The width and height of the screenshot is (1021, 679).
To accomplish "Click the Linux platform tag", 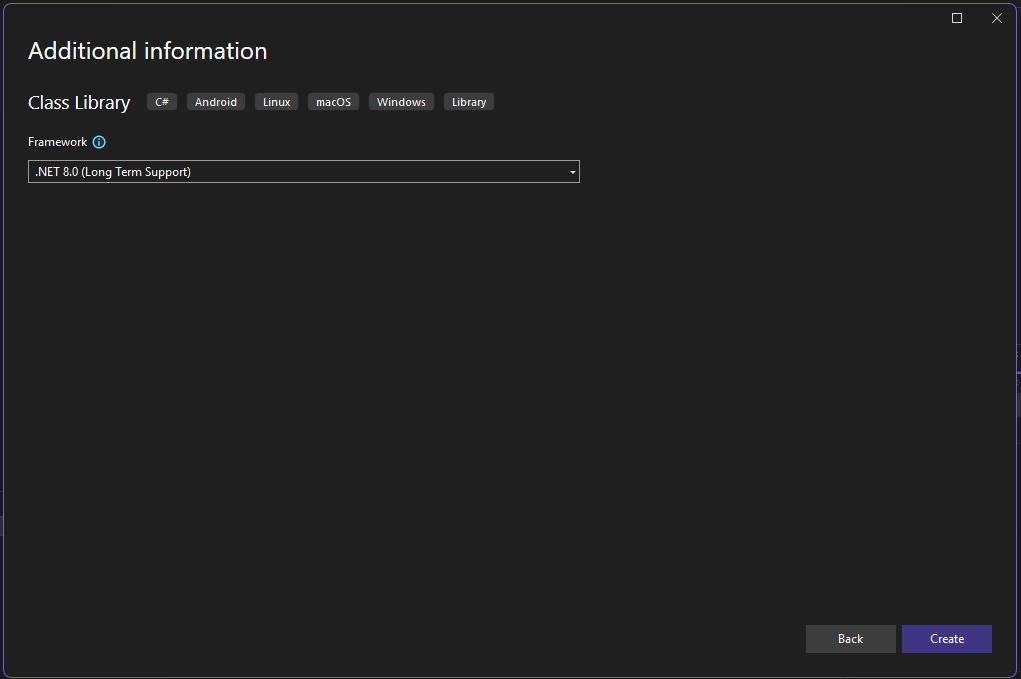I will point(276,102).
